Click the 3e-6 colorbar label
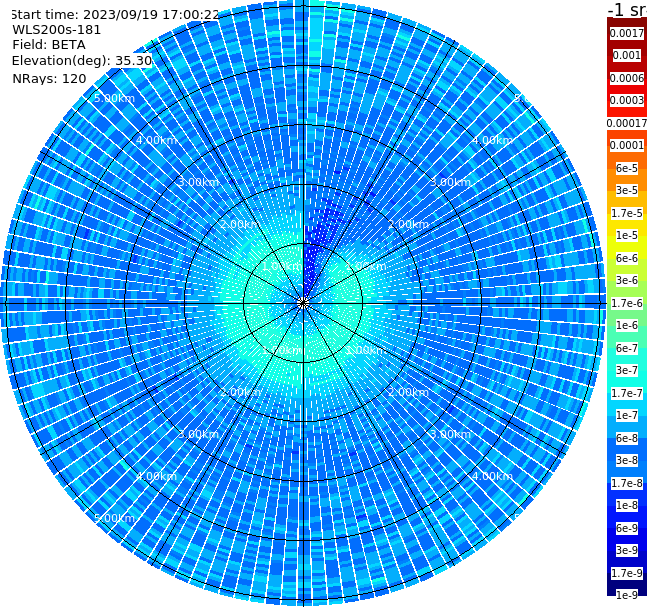The height and width of the screenshot is (607, 647). 627,280
